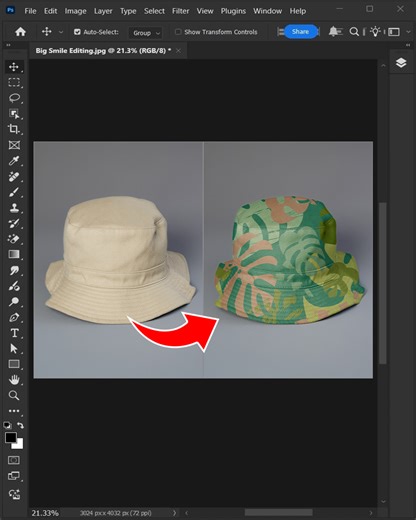The image size is (416, 520).
Task: Toggle the Auto-Select checkbox
Action: pyautogui.click(x=77, y=32)
